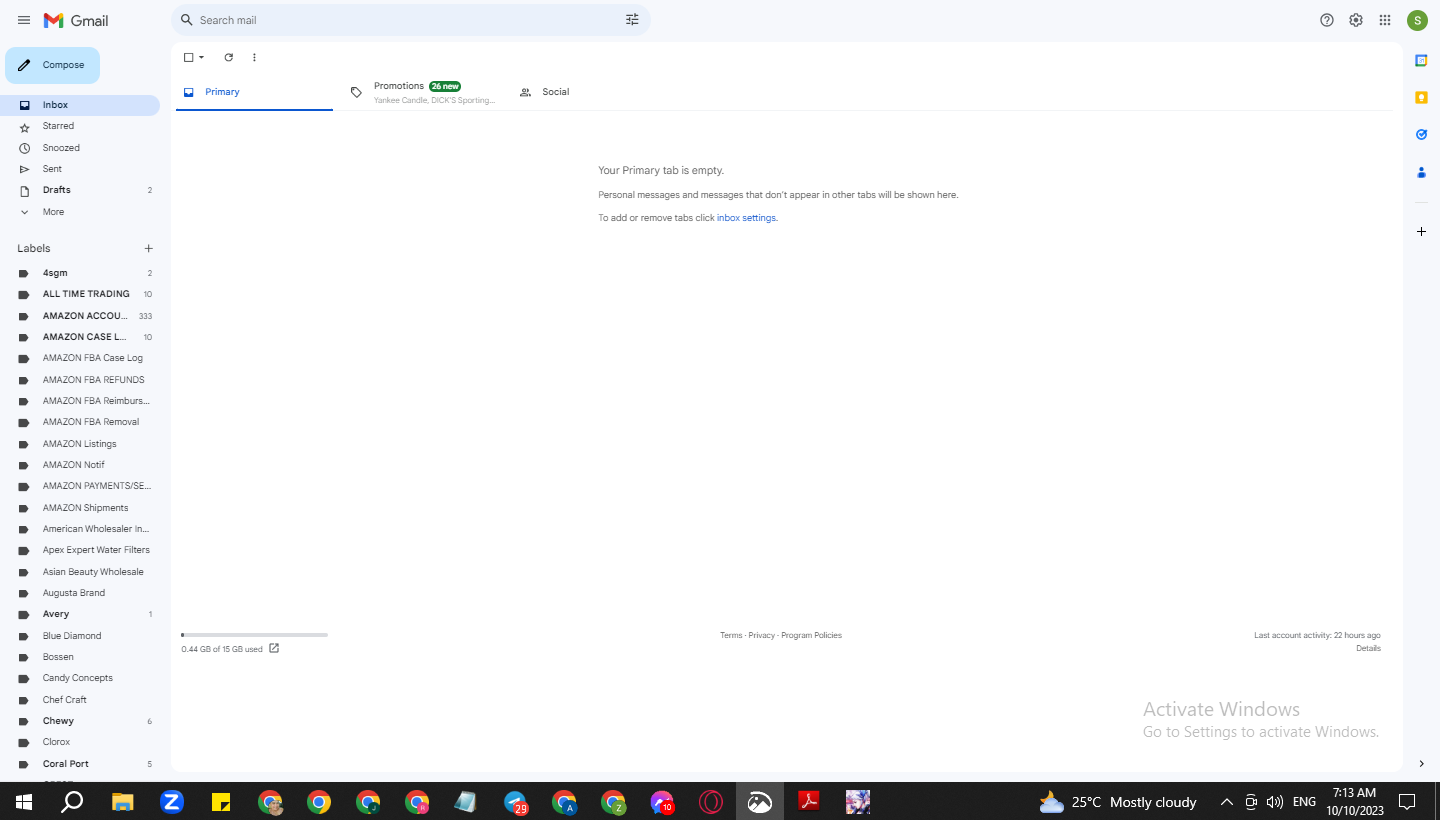Open Google Calendar in the side panel
The image size is (1440, 820).
1421,60
